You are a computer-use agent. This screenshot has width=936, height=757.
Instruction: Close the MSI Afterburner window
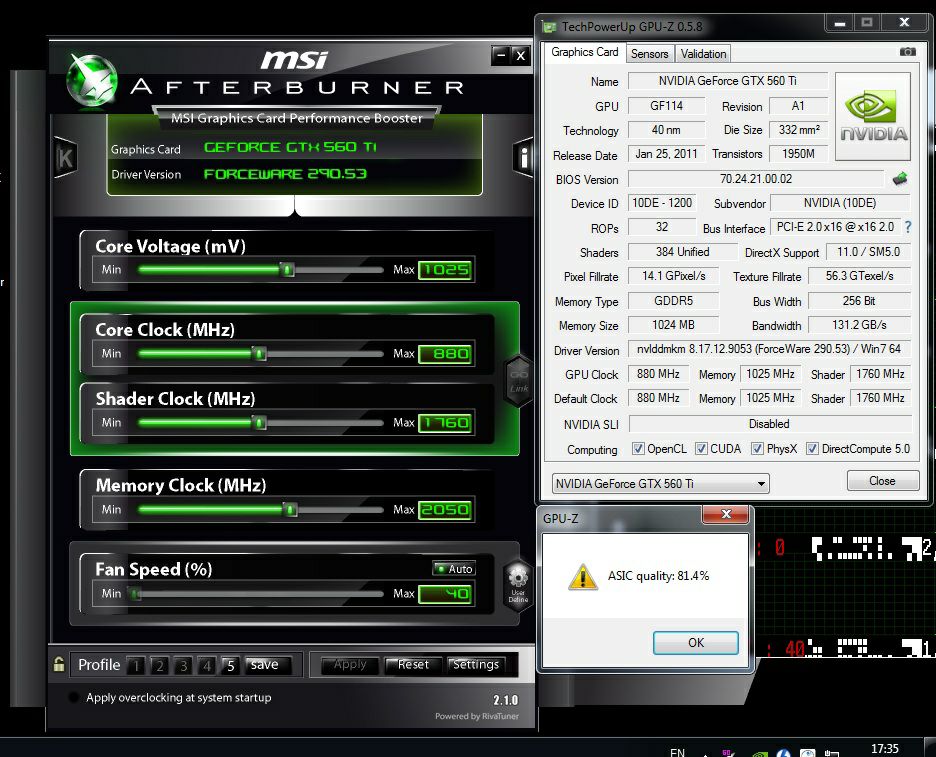(521, 56)
